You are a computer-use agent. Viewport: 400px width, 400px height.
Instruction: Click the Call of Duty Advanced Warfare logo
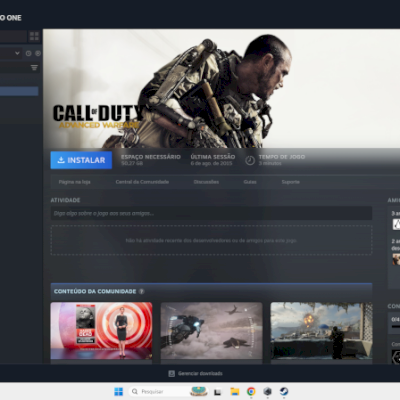click(x=98, y=117)
